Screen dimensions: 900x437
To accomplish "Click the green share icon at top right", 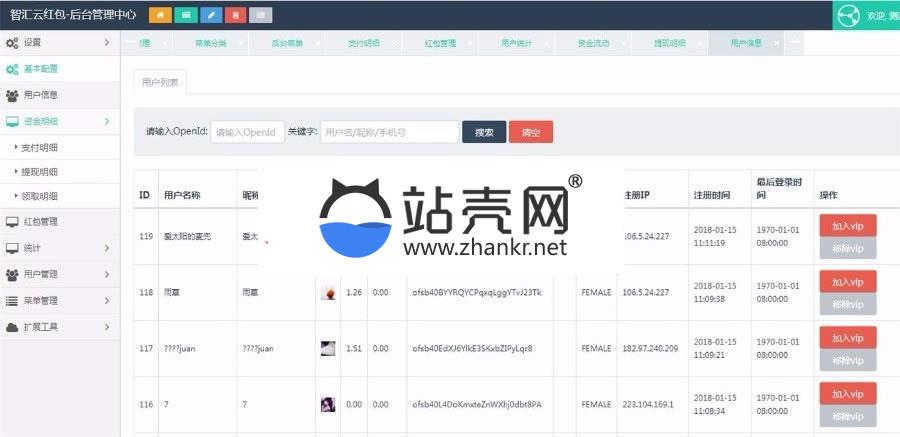I will [x=849, y=16].
